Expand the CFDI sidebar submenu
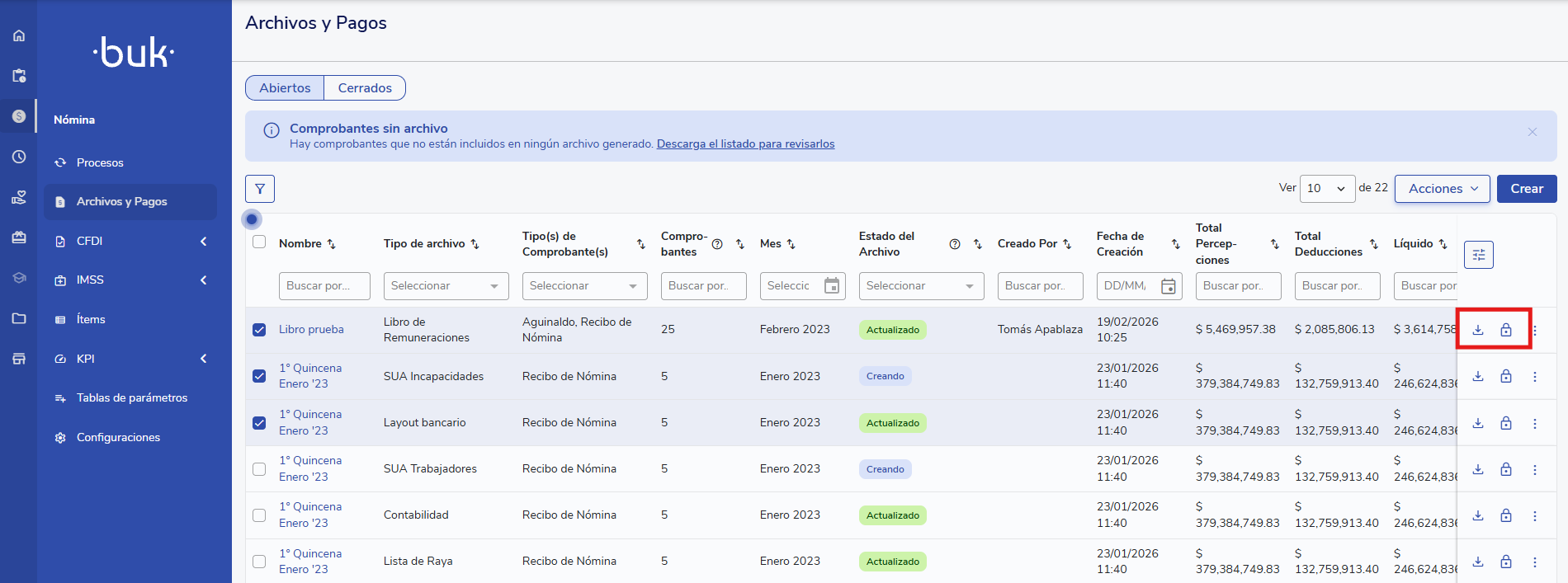Screen dimensions: 1568x583 coord(130,241)
